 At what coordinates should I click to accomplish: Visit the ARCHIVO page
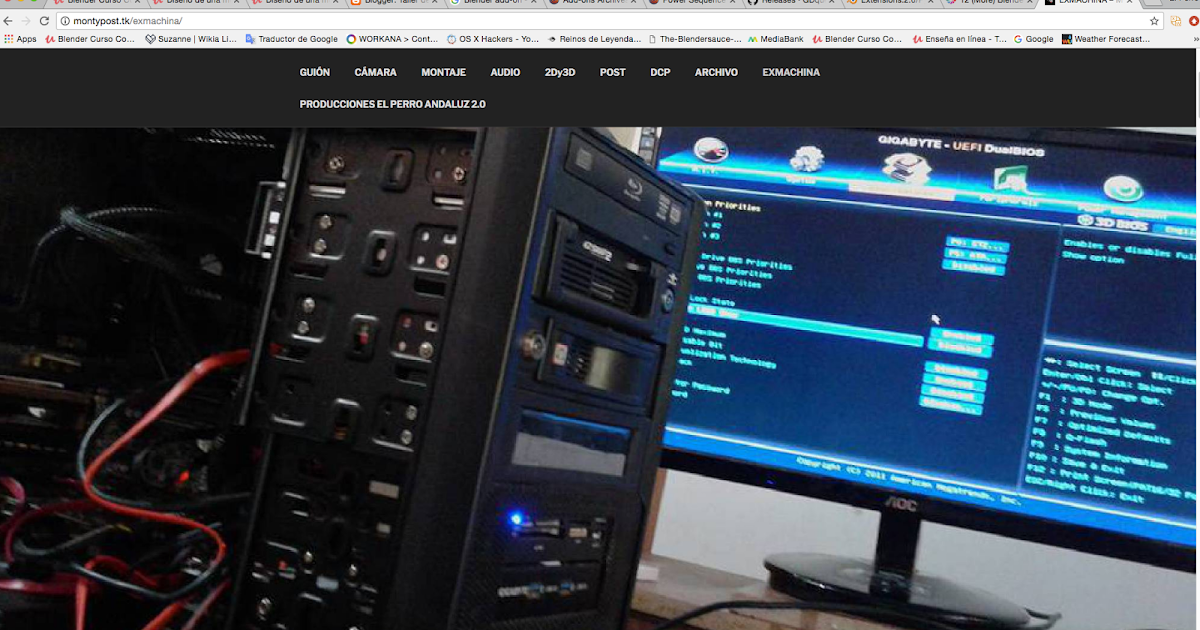coord(716,72)
